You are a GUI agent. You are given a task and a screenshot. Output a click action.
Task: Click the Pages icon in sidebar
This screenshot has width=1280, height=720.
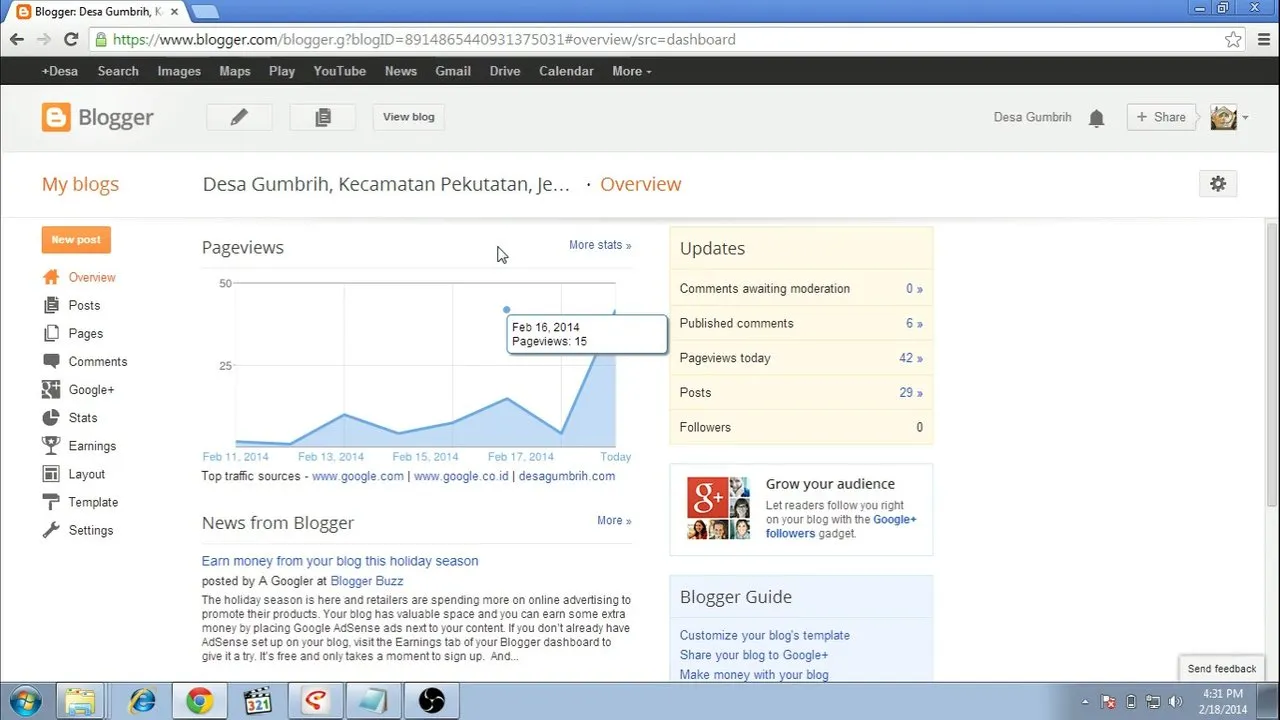tap(51, 333)
